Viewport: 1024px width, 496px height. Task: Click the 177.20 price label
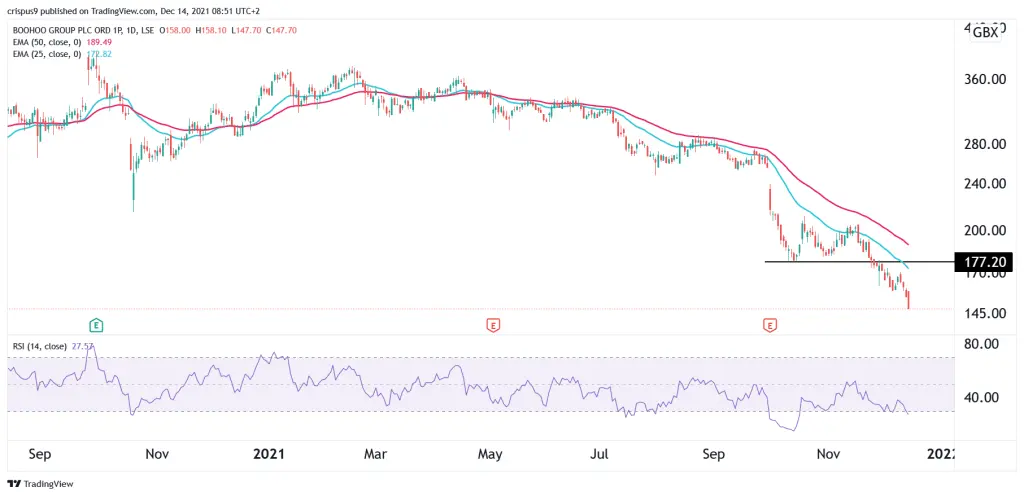(984, 262)
